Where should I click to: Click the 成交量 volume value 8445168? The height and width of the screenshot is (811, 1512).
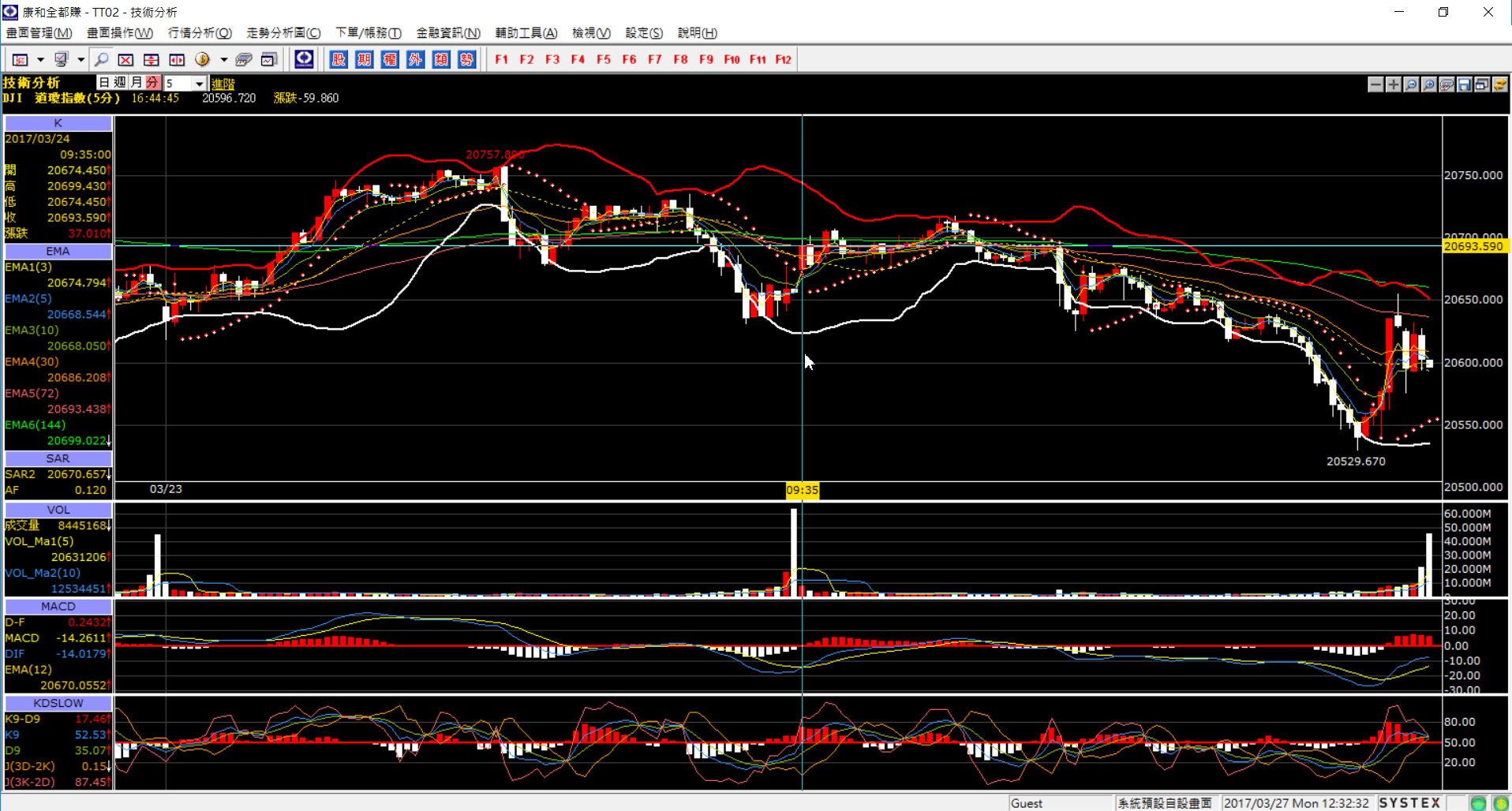82,525
